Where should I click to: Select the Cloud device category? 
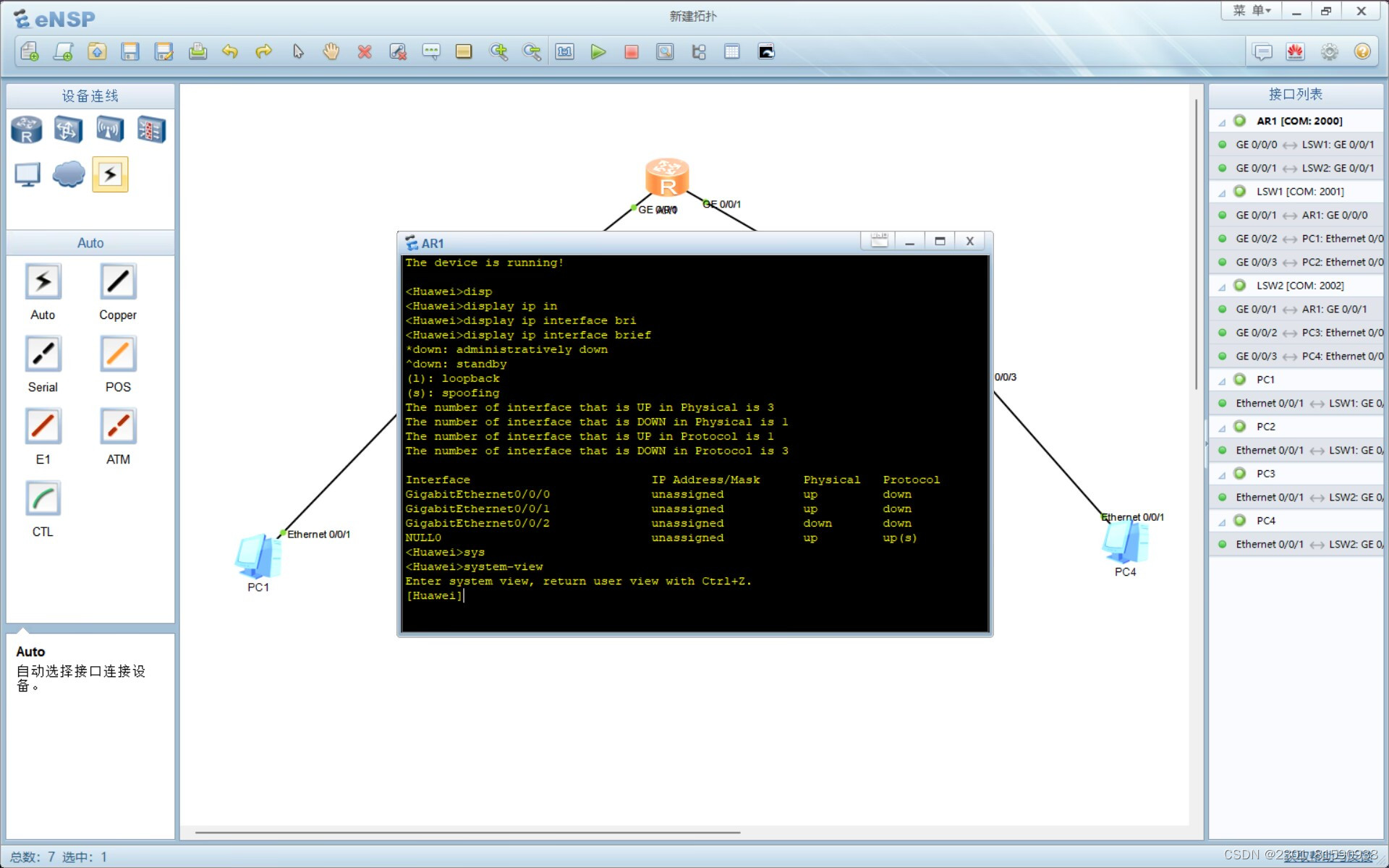[69, 174]
